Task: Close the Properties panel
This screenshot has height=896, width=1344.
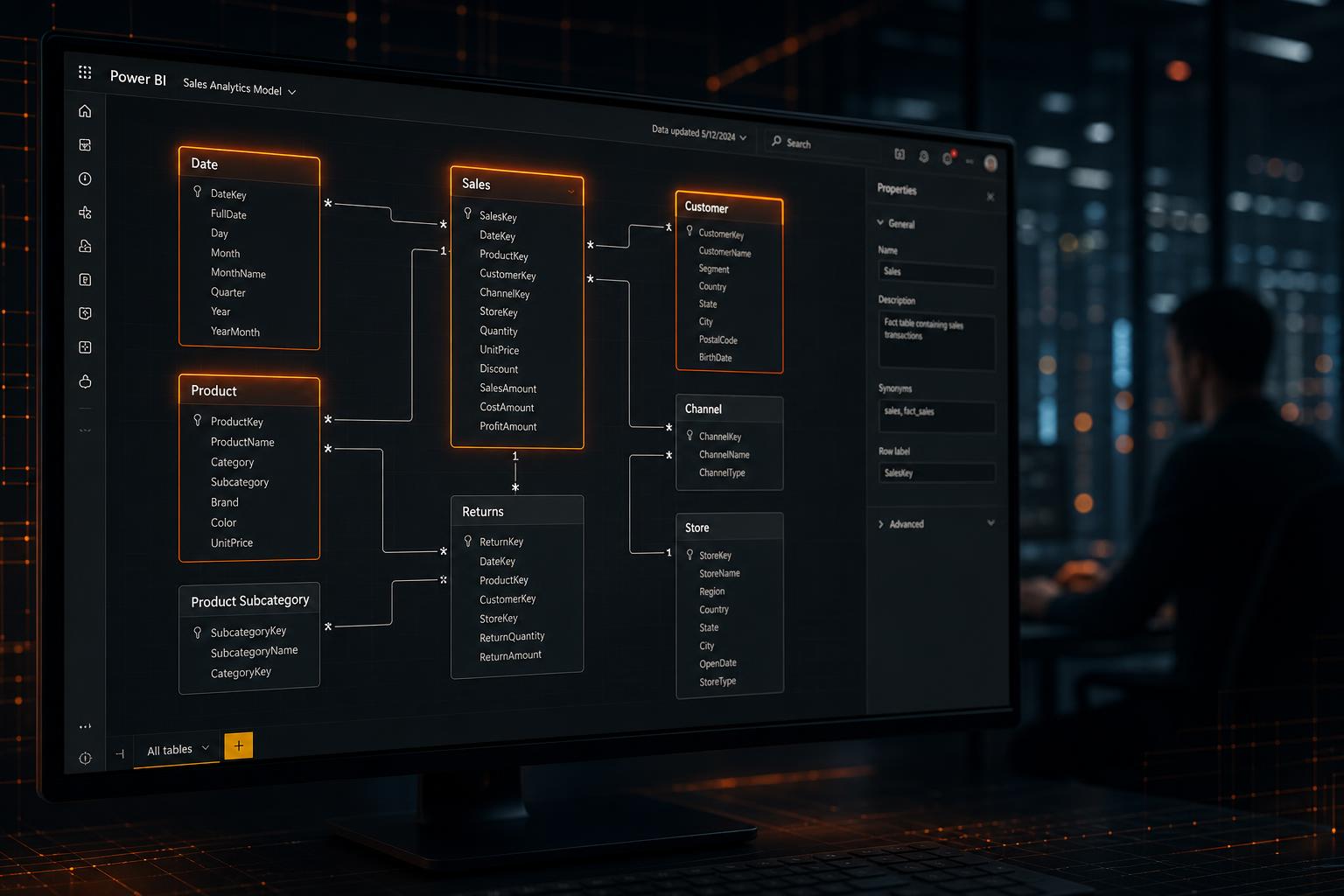Action: pos(990,197)
